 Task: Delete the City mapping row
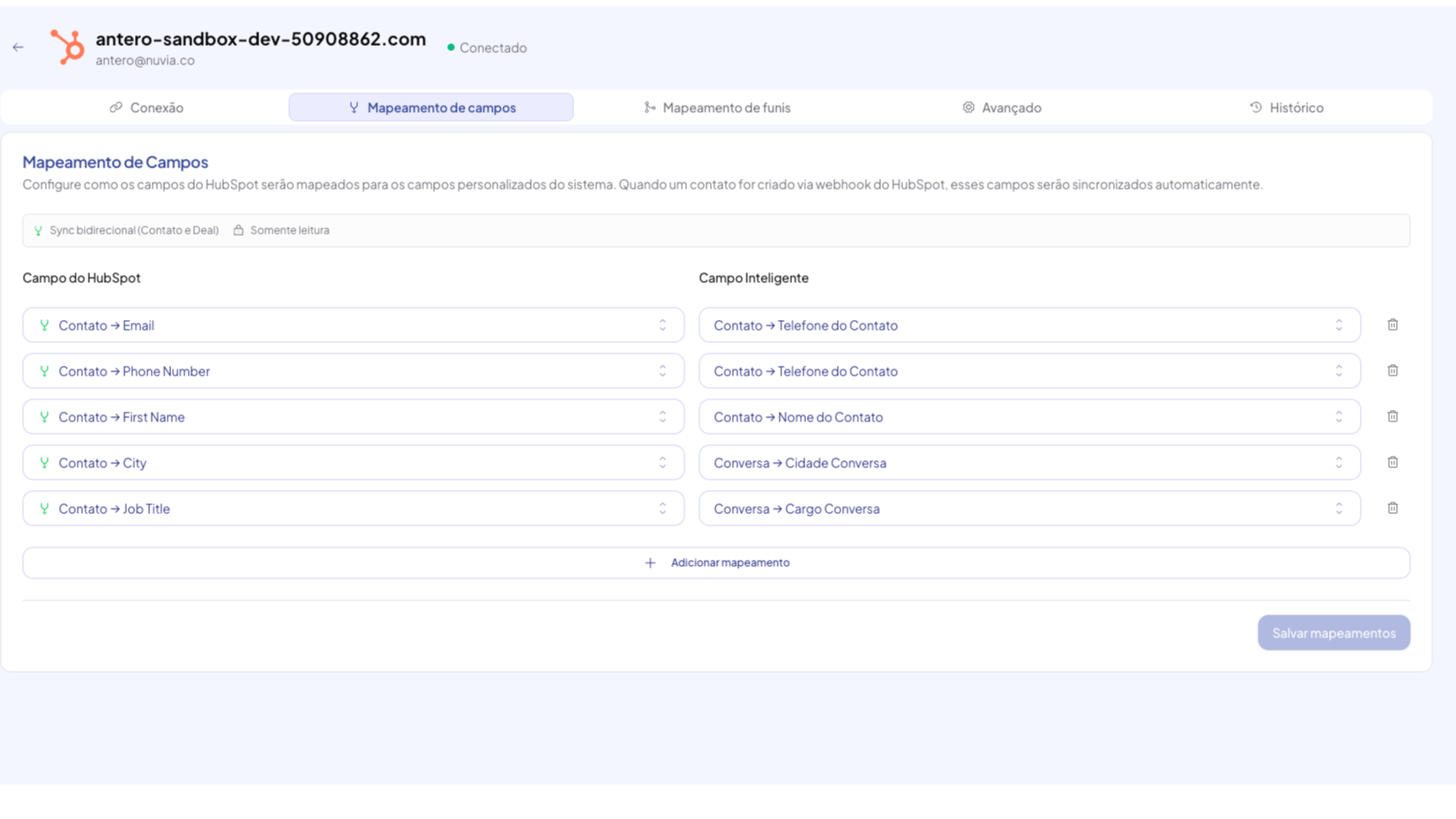(x=1393, y=463)
